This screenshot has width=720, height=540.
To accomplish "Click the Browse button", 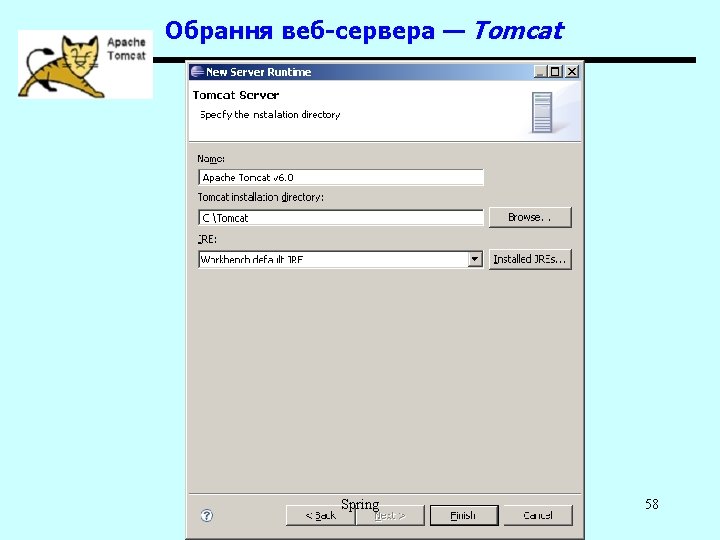I will [530, 217].
